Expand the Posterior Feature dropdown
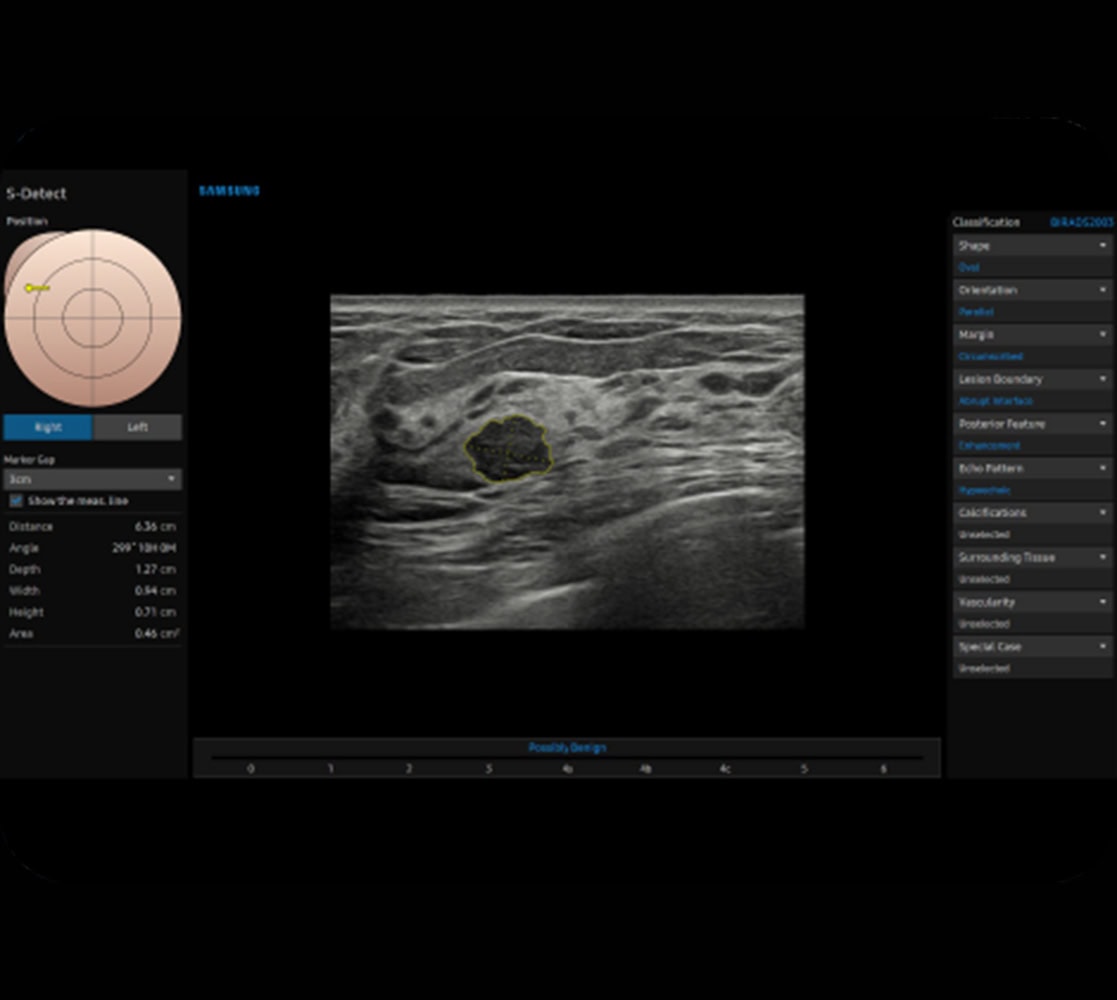Image resolution: width=1117 pixels, height=1000 pixels. 1033,424
